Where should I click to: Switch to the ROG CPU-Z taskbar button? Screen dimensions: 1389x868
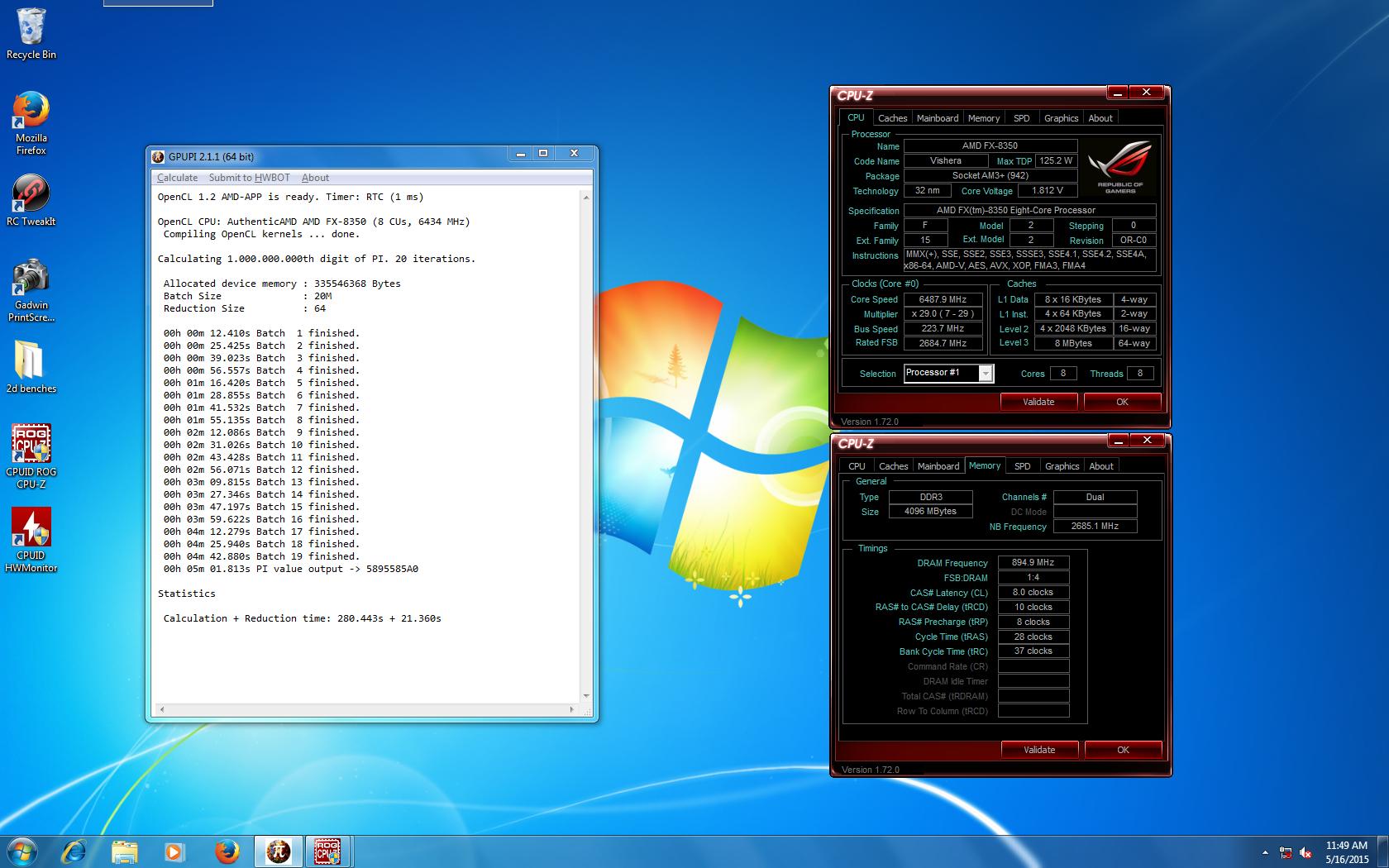pyautogui.click(x=328, y=851)
